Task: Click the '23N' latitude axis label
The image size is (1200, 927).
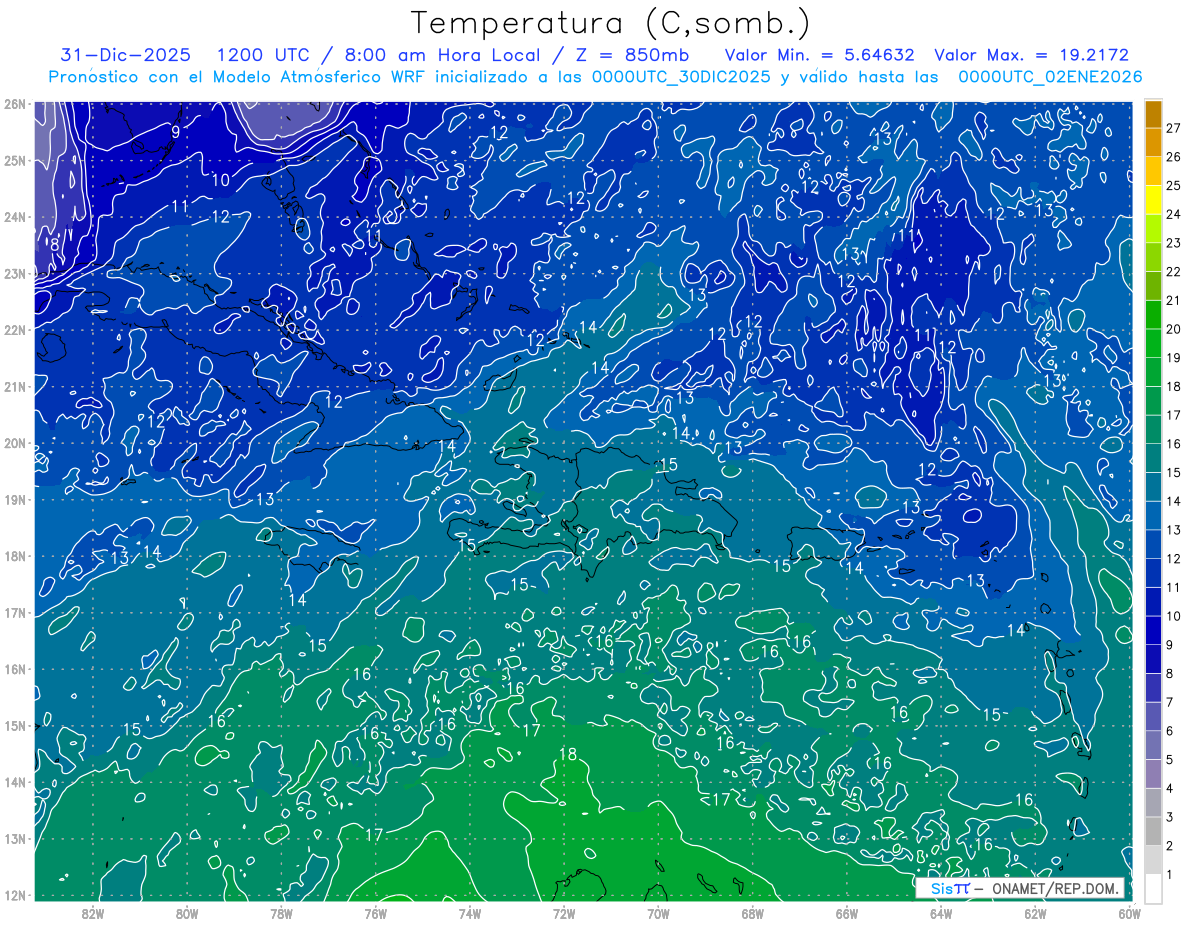Action: (x=14, y=273)
